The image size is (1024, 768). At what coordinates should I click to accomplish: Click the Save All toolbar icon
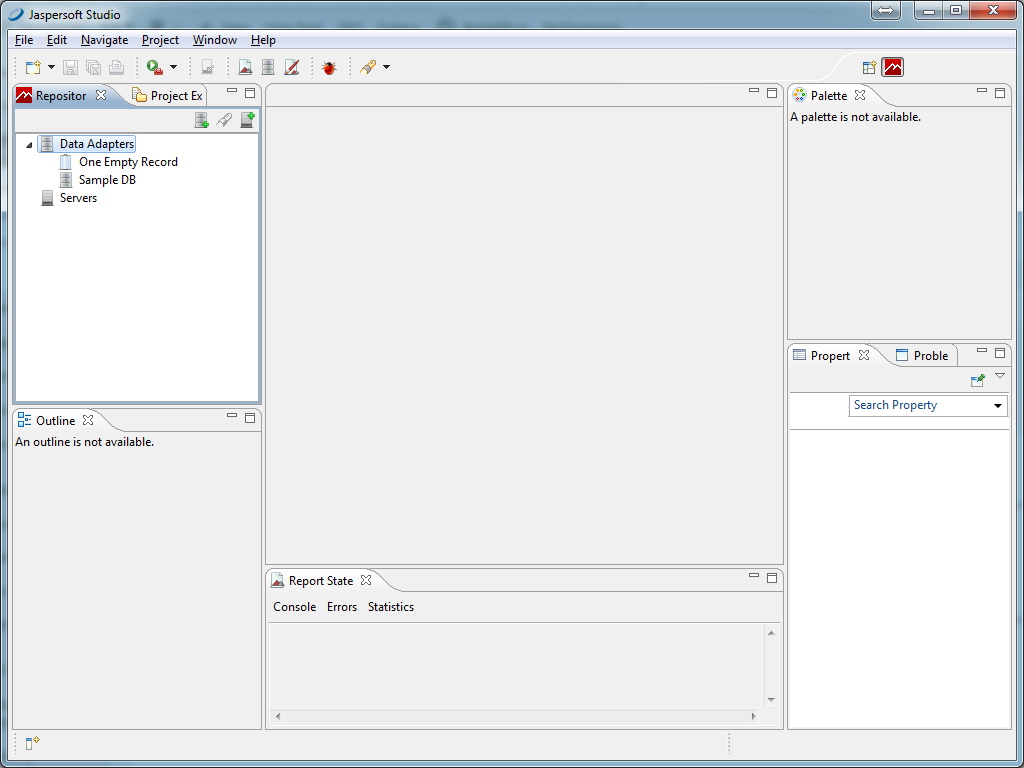93,67
